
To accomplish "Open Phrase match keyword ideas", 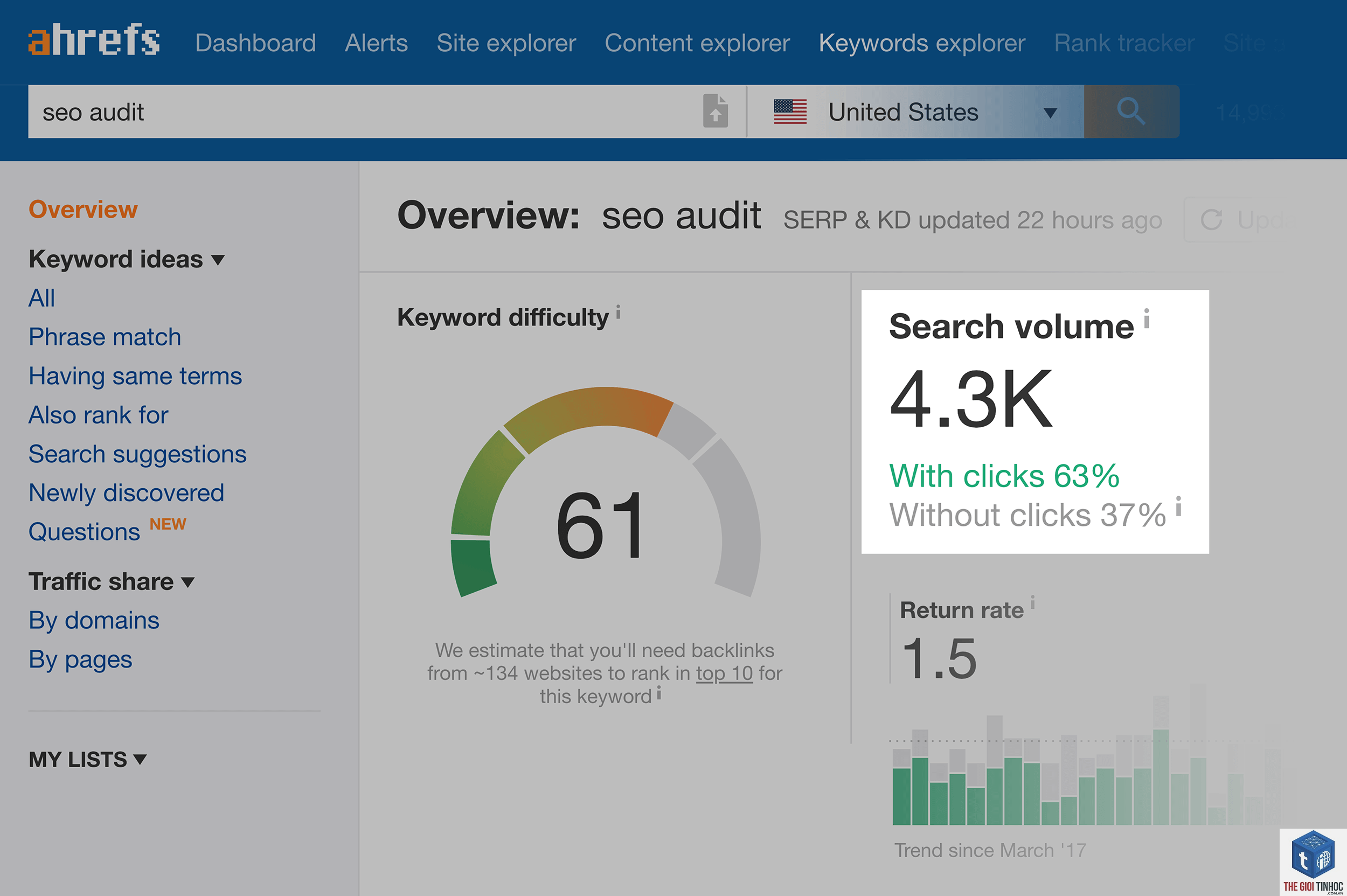I will pos(105,337).
